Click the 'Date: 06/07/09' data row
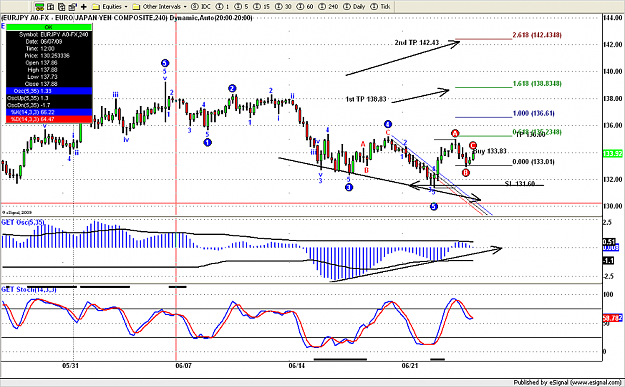Viewport: 625px width, 387px height. [x=49, y=41]
